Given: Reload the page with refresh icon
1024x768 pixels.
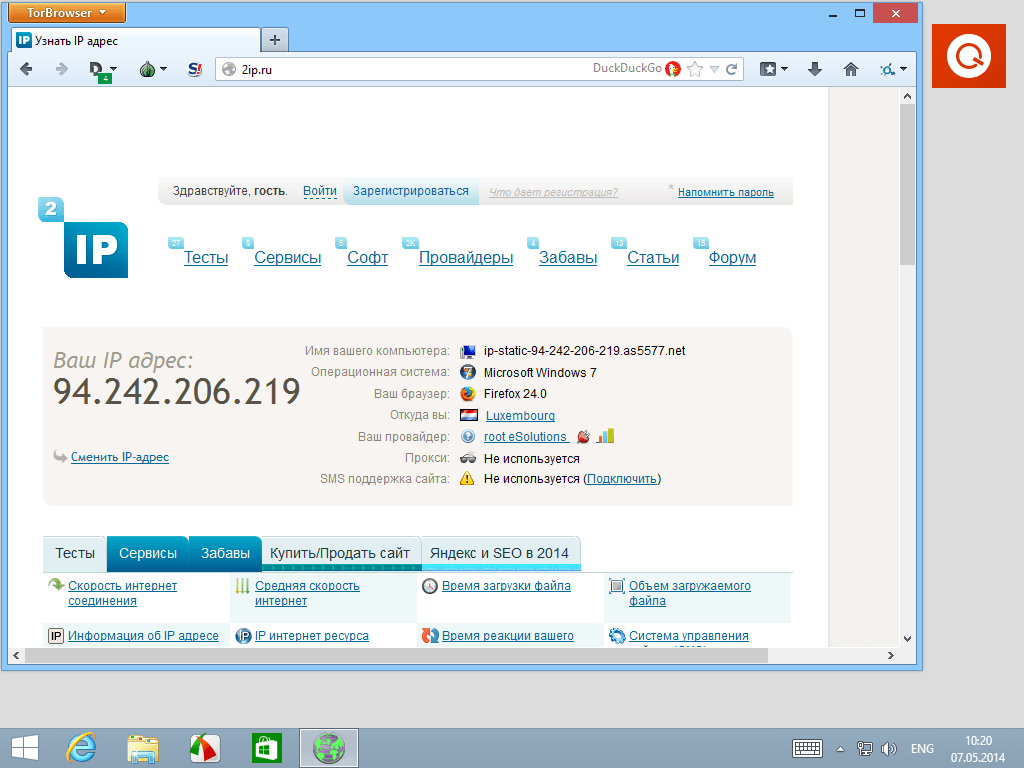Looking at the screenshot, I should coord(731,69).
